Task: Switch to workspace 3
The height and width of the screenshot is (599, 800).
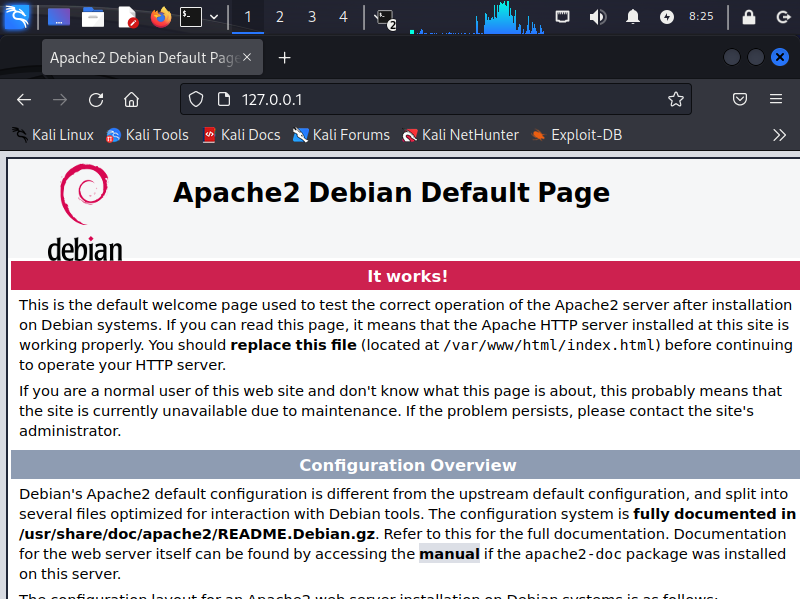Action: 312,17
